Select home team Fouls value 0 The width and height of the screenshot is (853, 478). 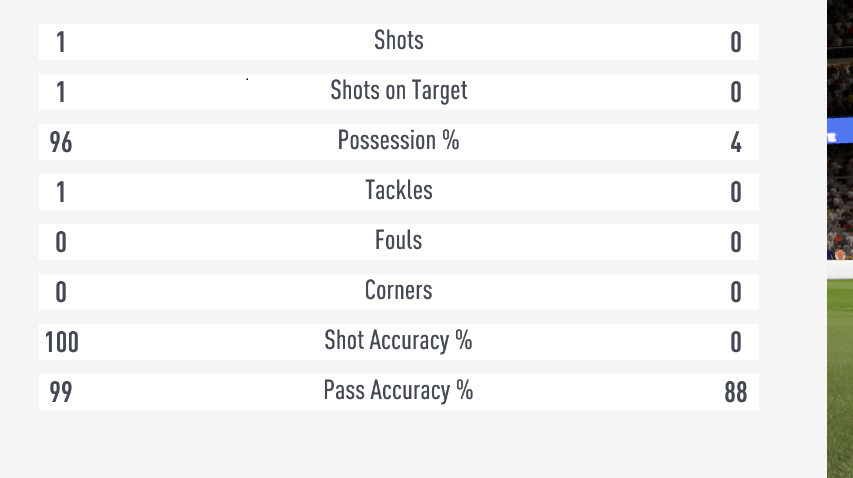click(61, 243)
